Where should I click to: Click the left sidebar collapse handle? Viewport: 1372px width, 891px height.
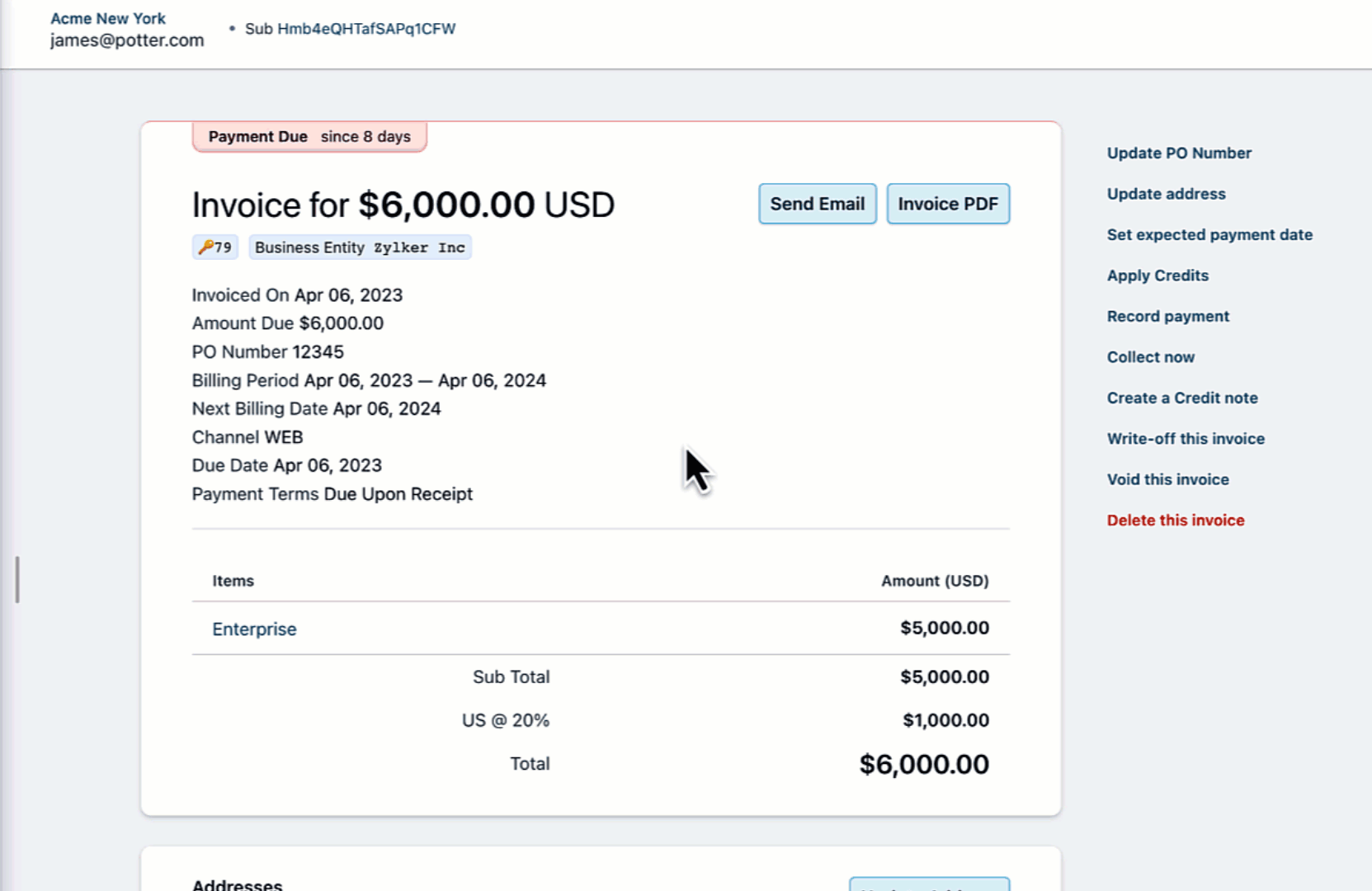(x=17, y=579)
